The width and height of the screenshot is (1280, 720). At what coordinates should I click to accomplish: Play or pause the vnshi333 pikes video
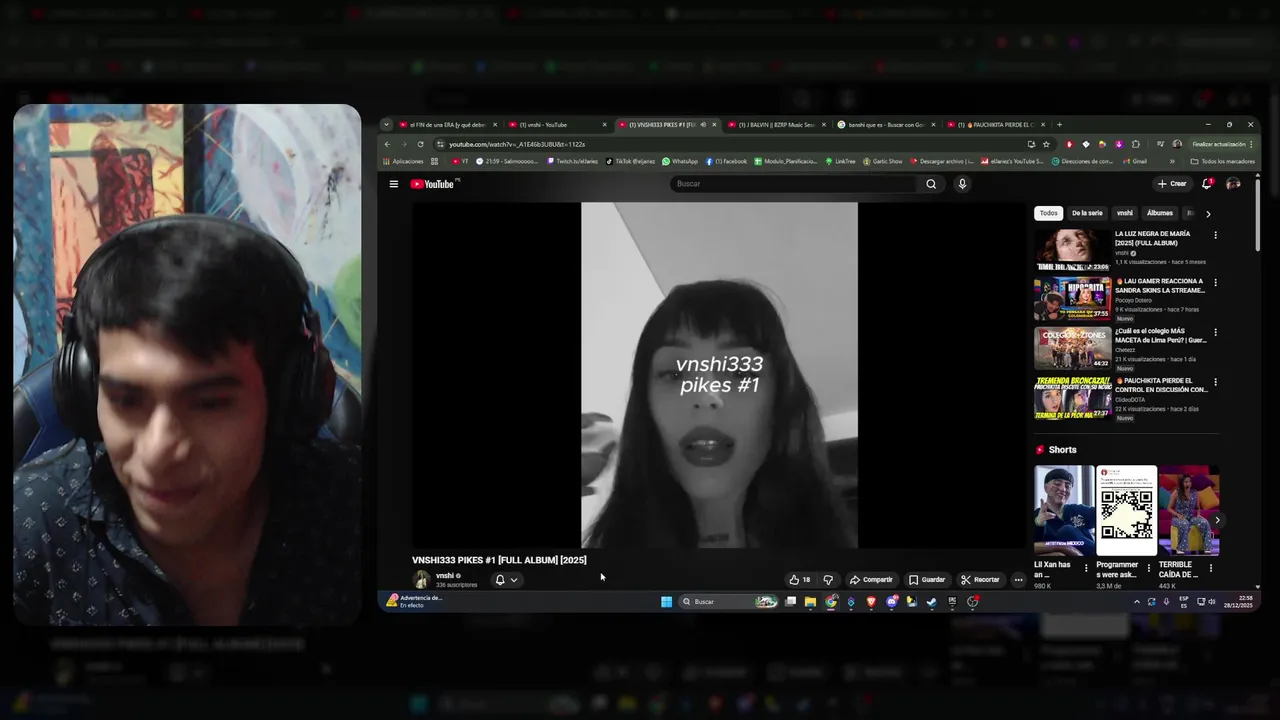click(719, 375)
